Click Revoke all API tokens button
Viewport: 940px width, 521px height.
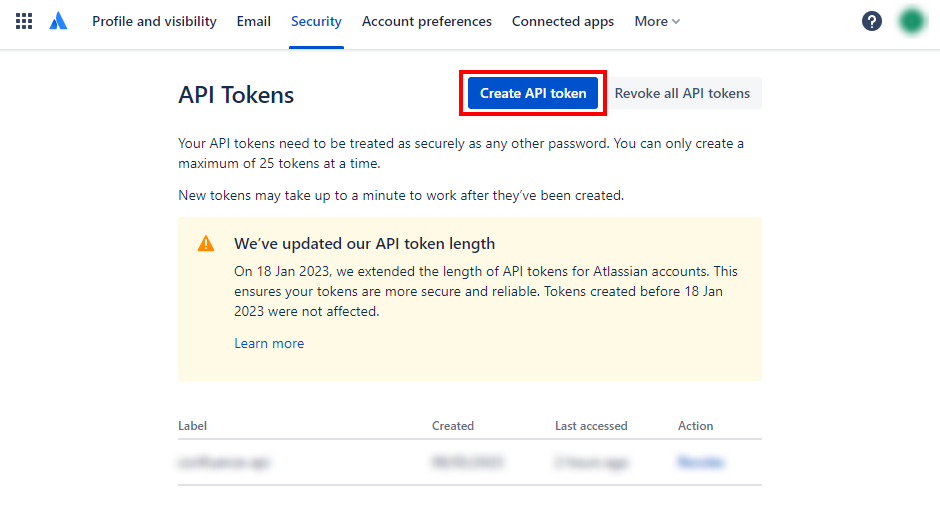click(682, 93)
